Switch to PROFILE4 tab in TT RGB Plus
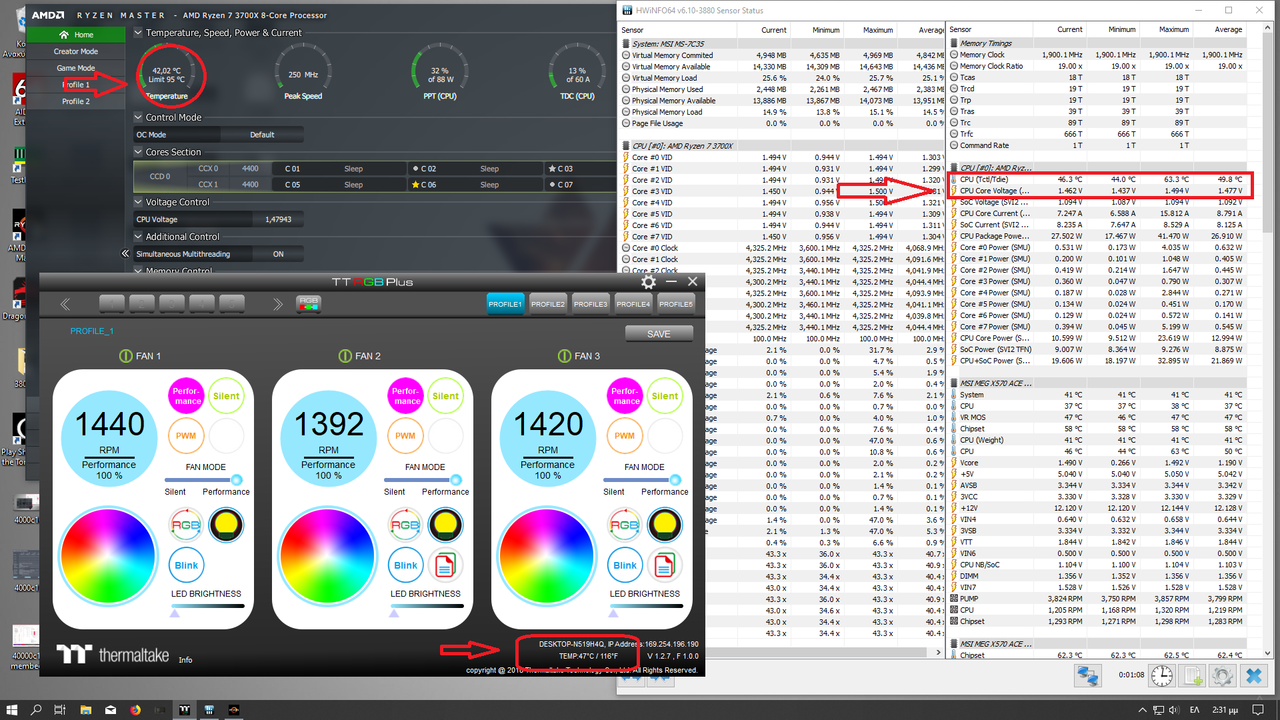Viewport: 1280px width, 720px height. point(633,304)
